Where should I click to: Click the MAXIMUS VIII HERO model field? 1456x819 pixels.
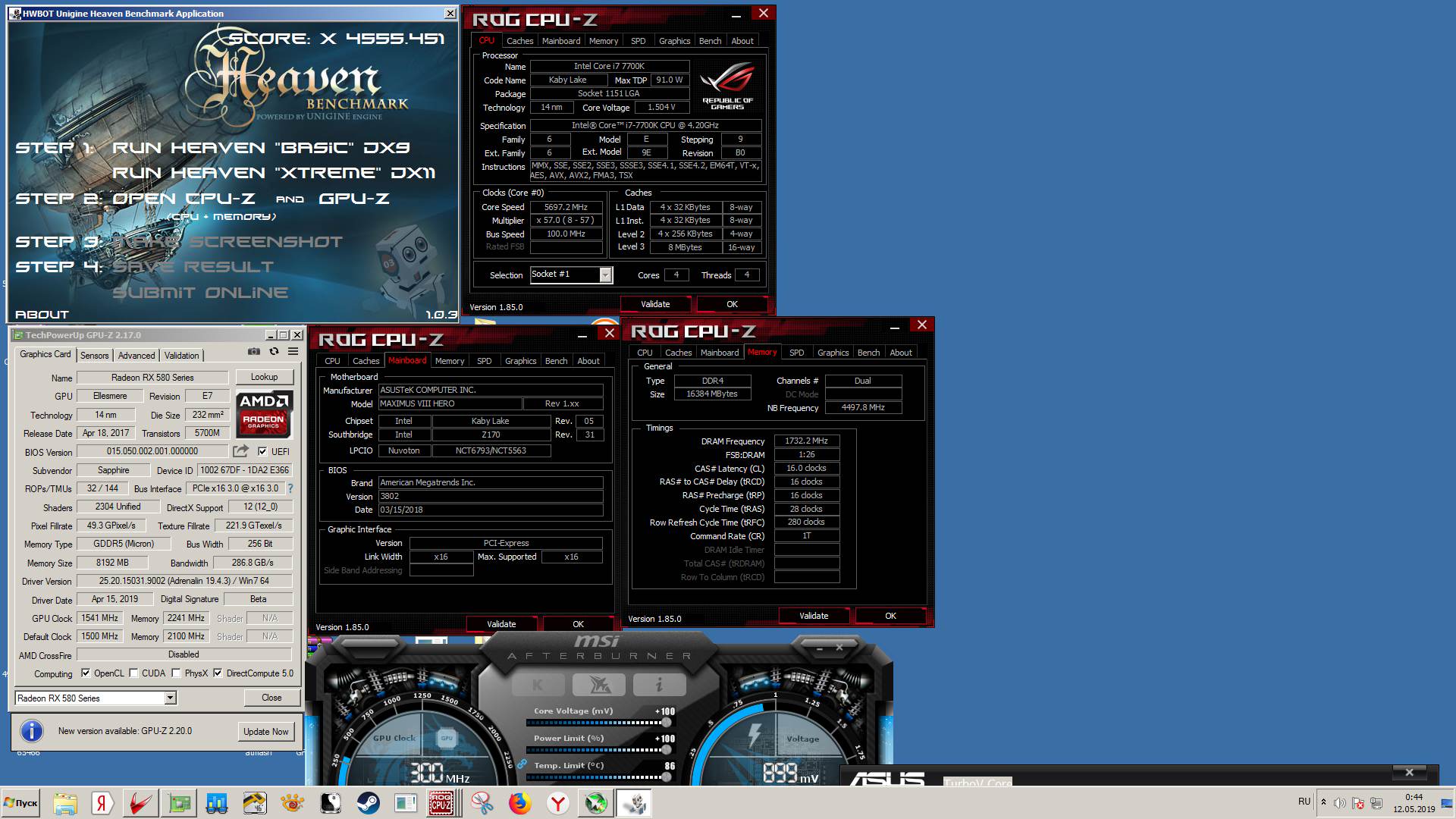coord(450,403)
